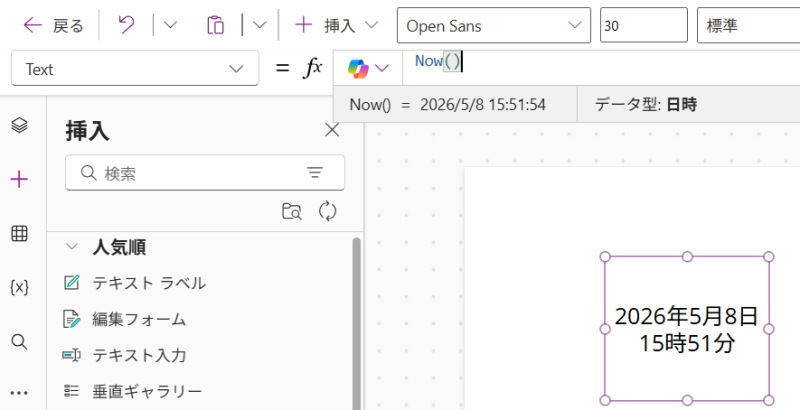Image resolution: width=800 pixels, height=410 pixels.
Task: Click the plus insert icon in left rail
Action: (x=19, y=180)
